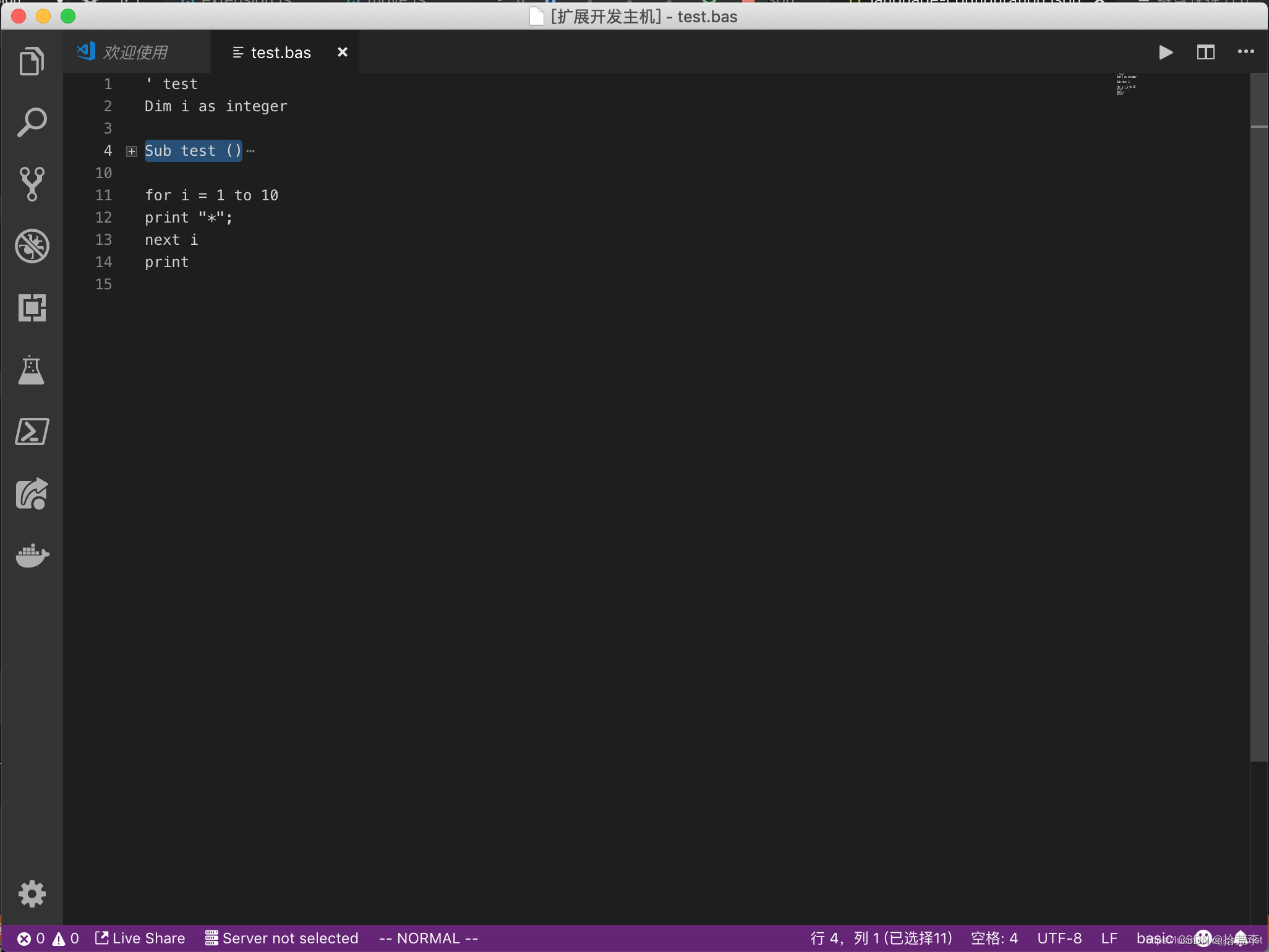
Task: Change the UTF-8 encoding selector
Action: tap(1059, 938)
